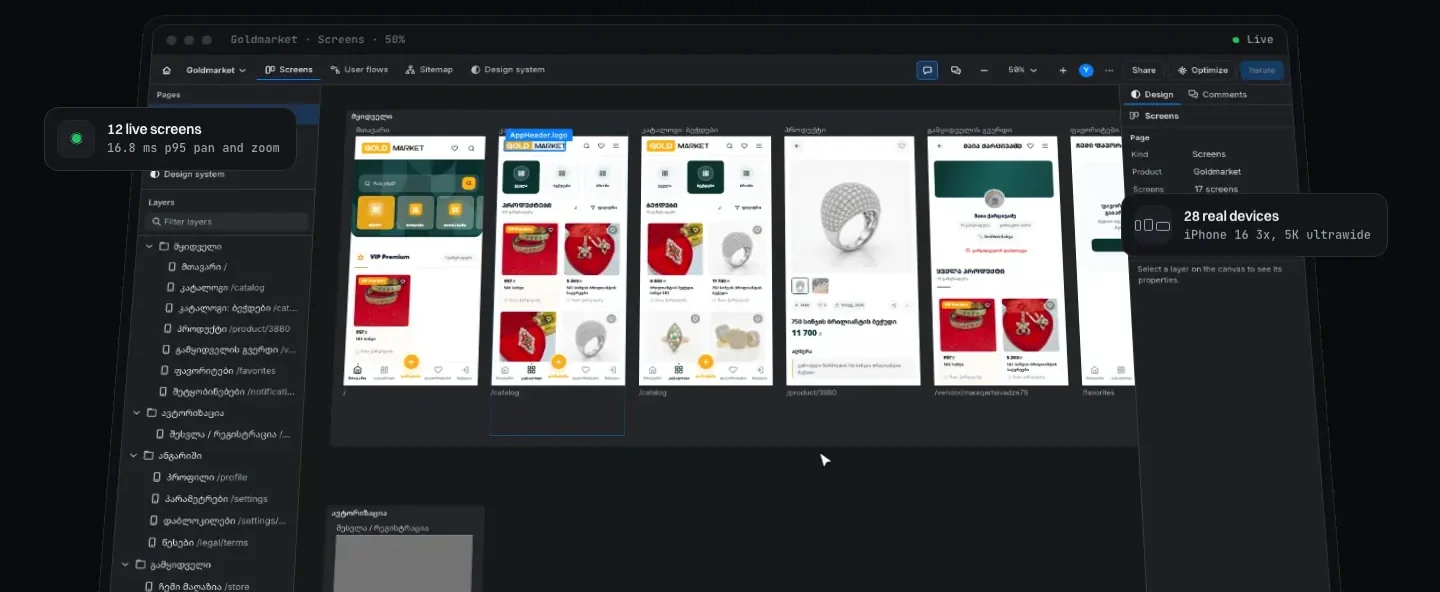1440x592 pixels.
Task: Click the Screens heading icon in right panel
Action: 1136,116
